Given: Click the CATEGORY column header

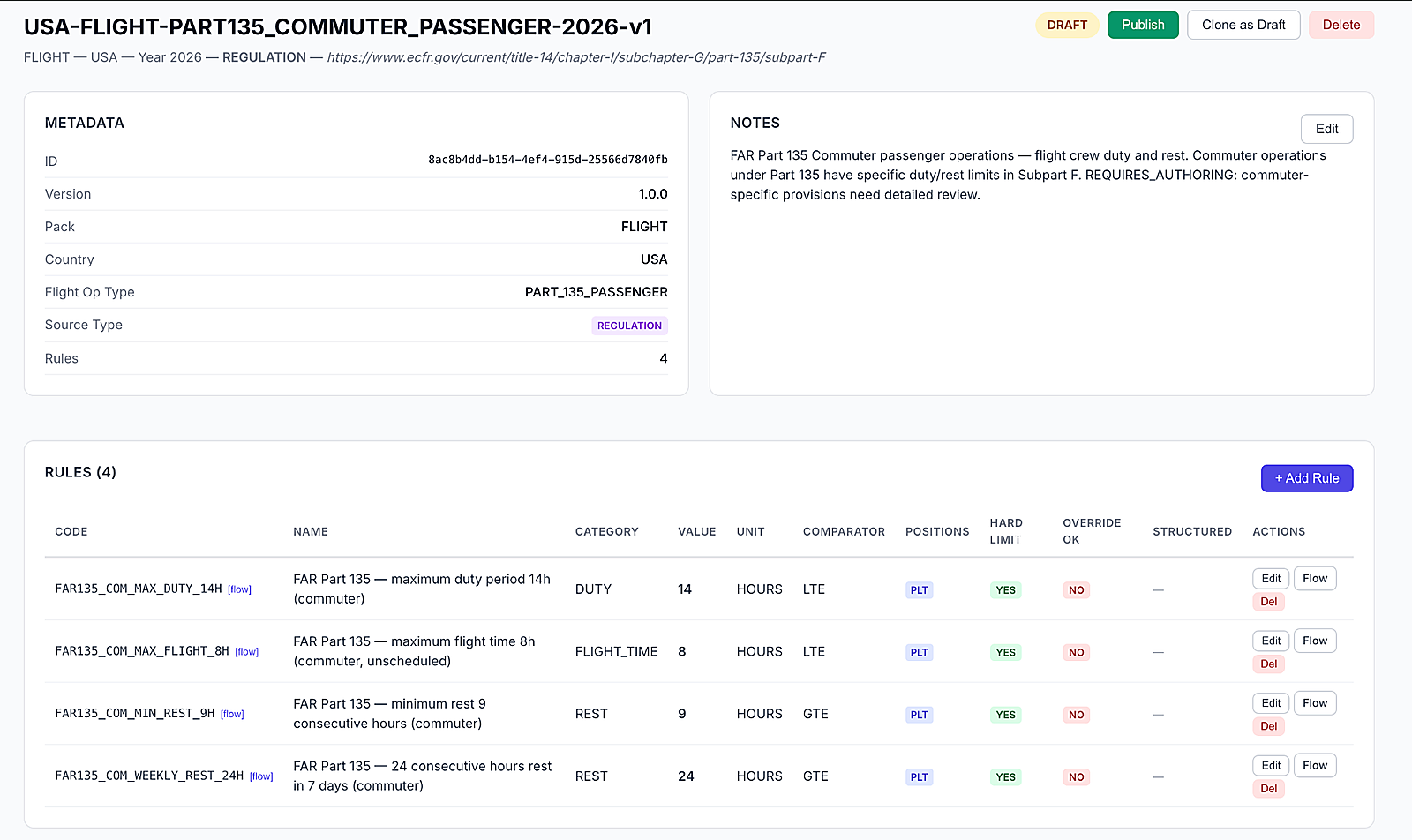Looking at the screenshot, I should click(606, 532).
